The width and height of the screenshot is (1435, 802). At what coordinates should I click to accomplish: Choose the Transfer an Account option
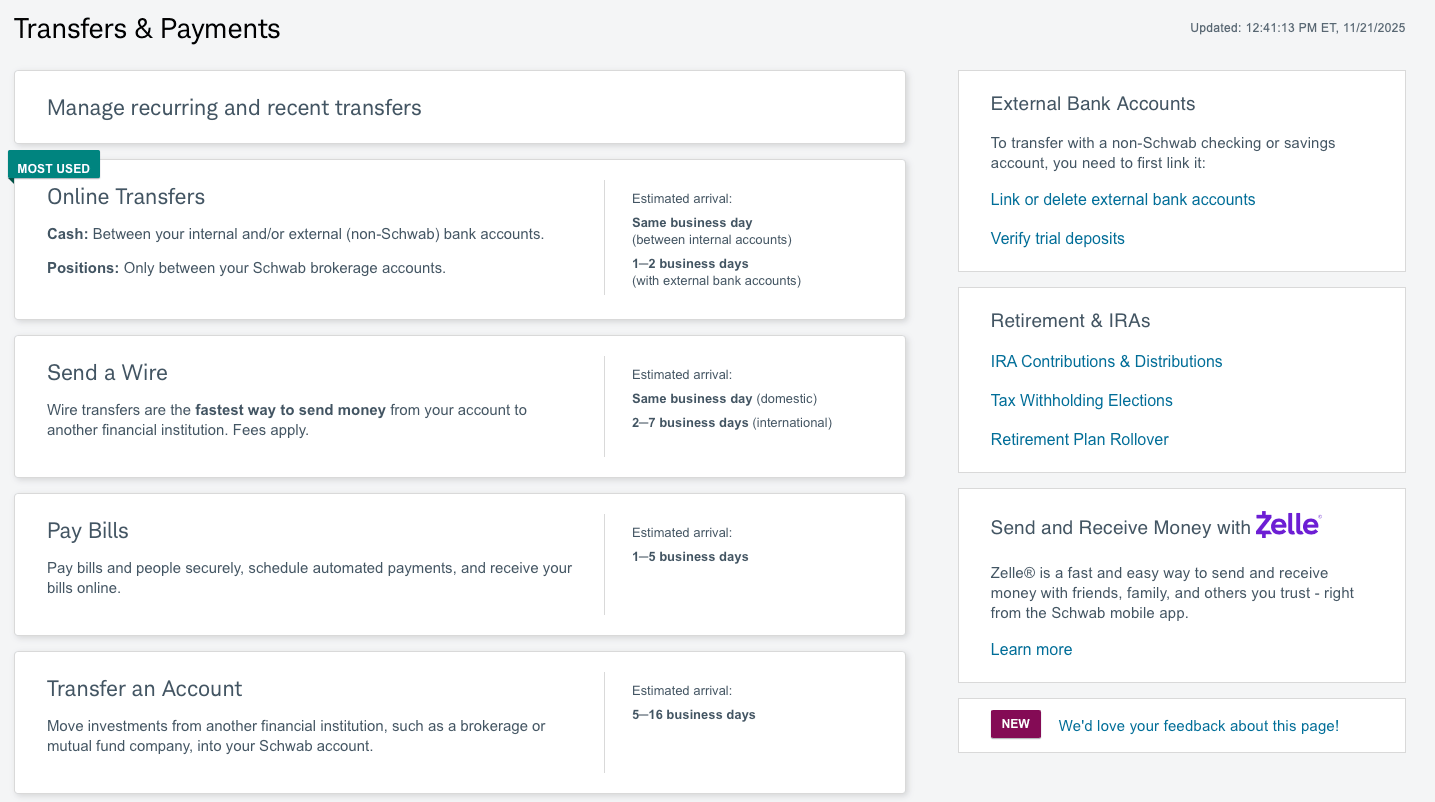click(144, 689)
